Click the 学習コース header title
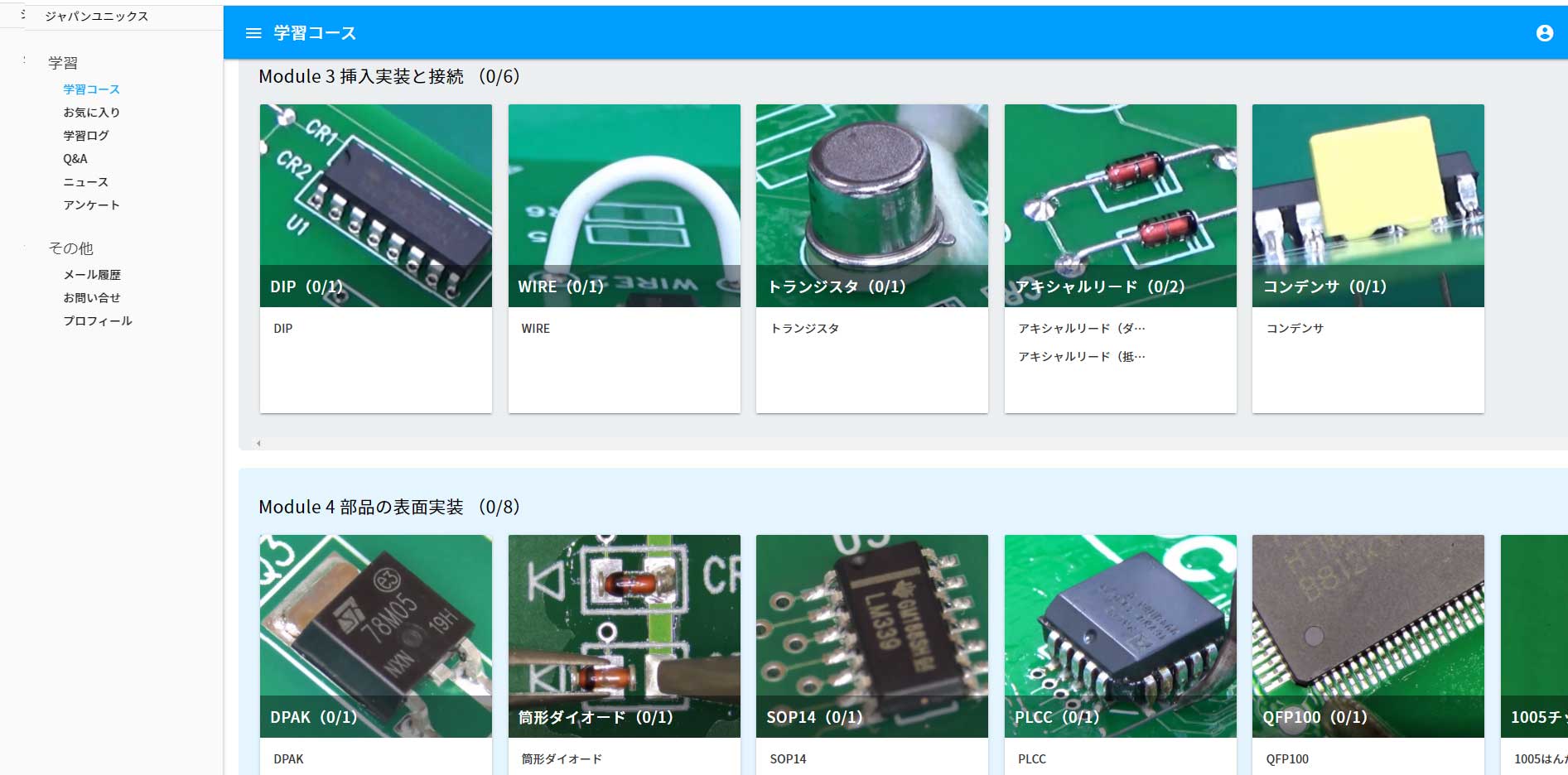This screenshot has width=1568, height=775. pyautogui.click(x=316, y=33)
